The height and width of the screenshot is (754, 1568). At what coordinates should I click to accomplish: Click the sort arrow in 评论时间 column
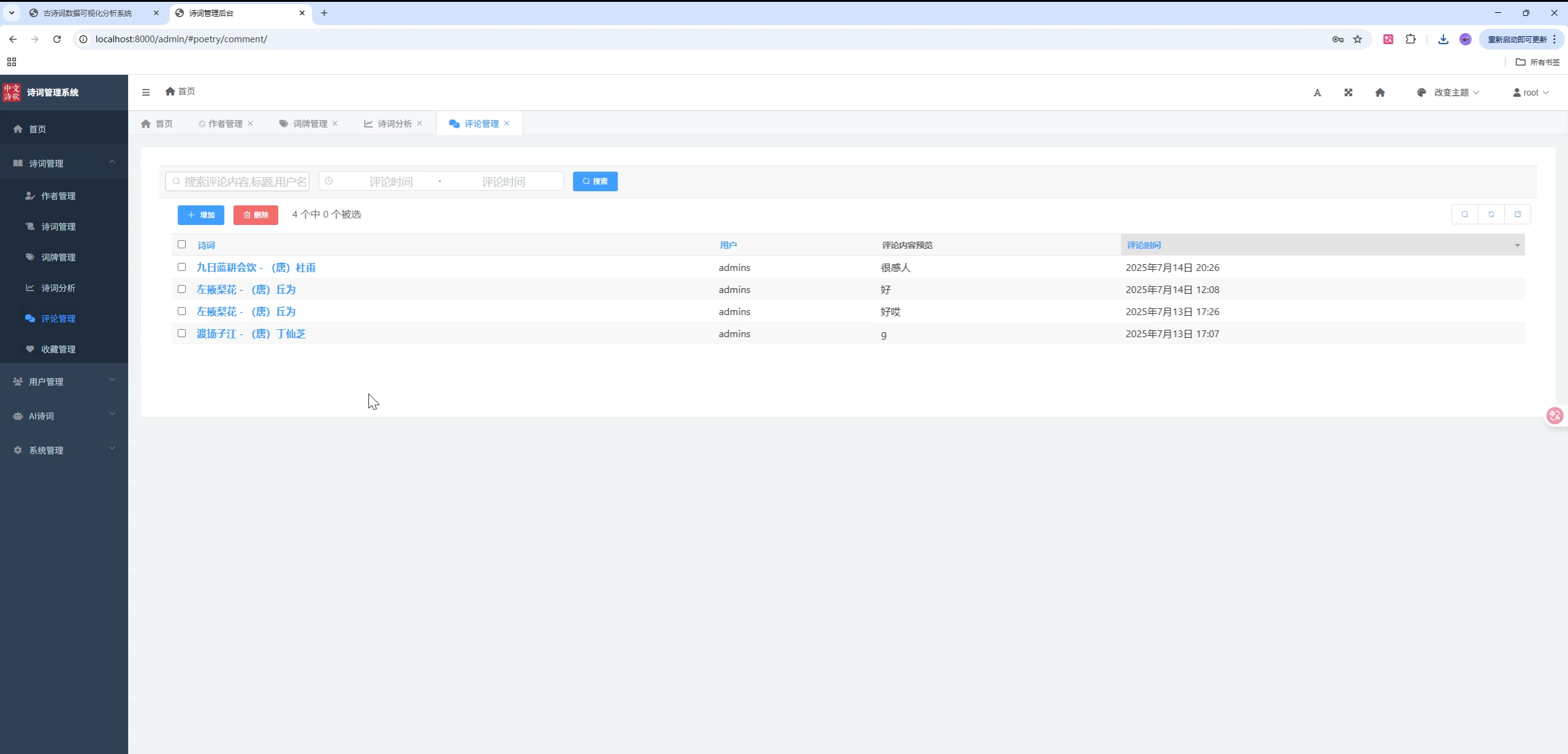(x=1517, y=245)
